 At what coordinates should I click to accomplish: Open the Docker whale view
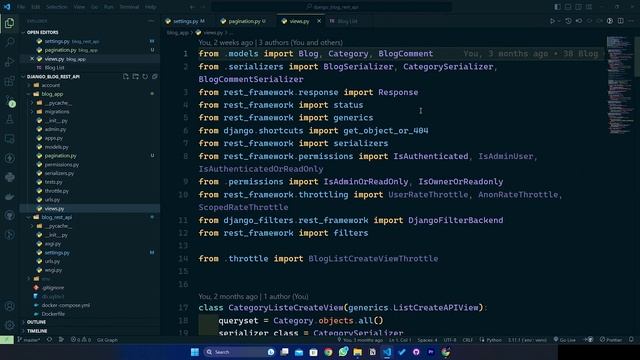coord(9,196)
